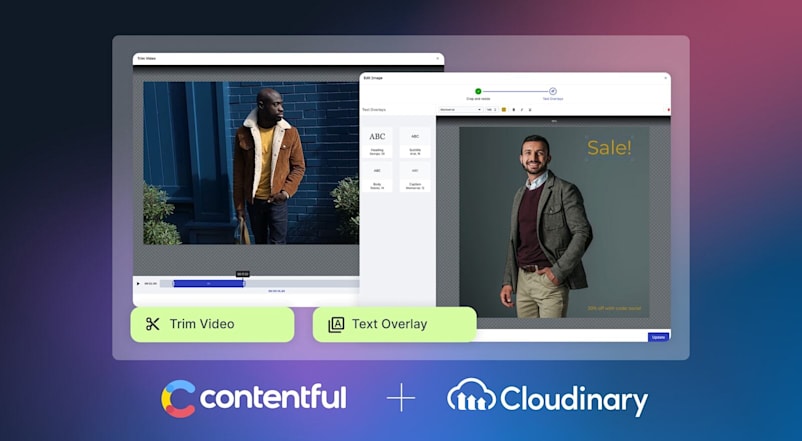Add the Subtitle text overlay preset
The height and width of the screenshot is (441, 802).
(x=415, y=142)
